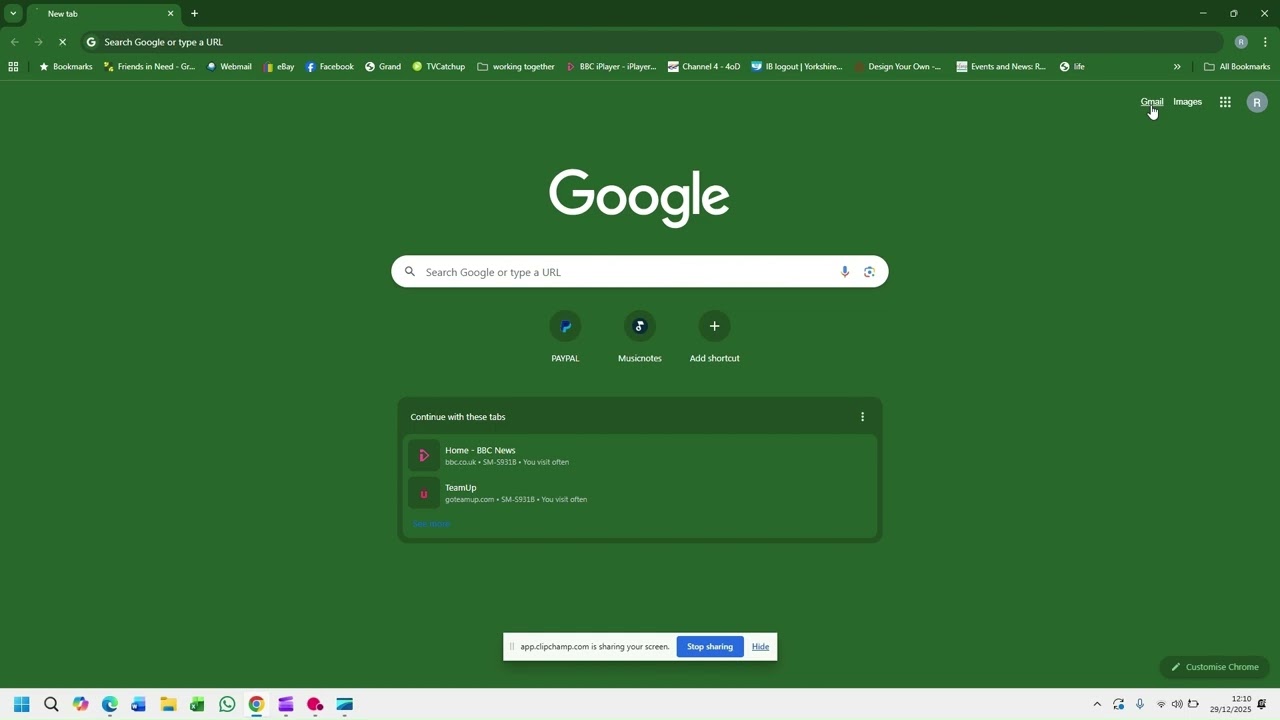The width and height of the screenshot is (1280, 720).
Task: Open volume control in system tray
Action: [1177, 705]
